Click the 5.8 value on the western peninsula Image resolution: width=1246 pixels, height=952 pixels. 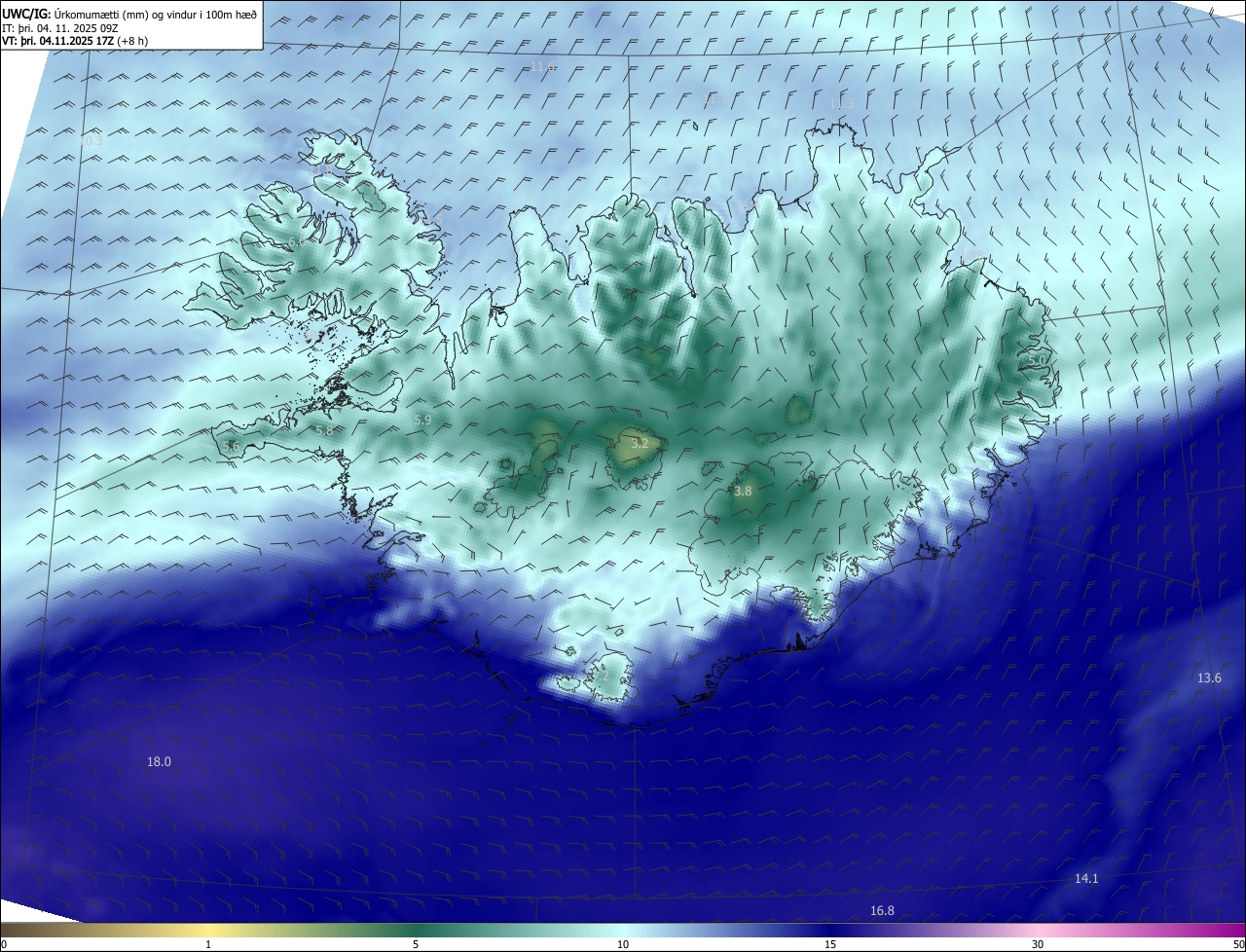(x=324, y=431)
